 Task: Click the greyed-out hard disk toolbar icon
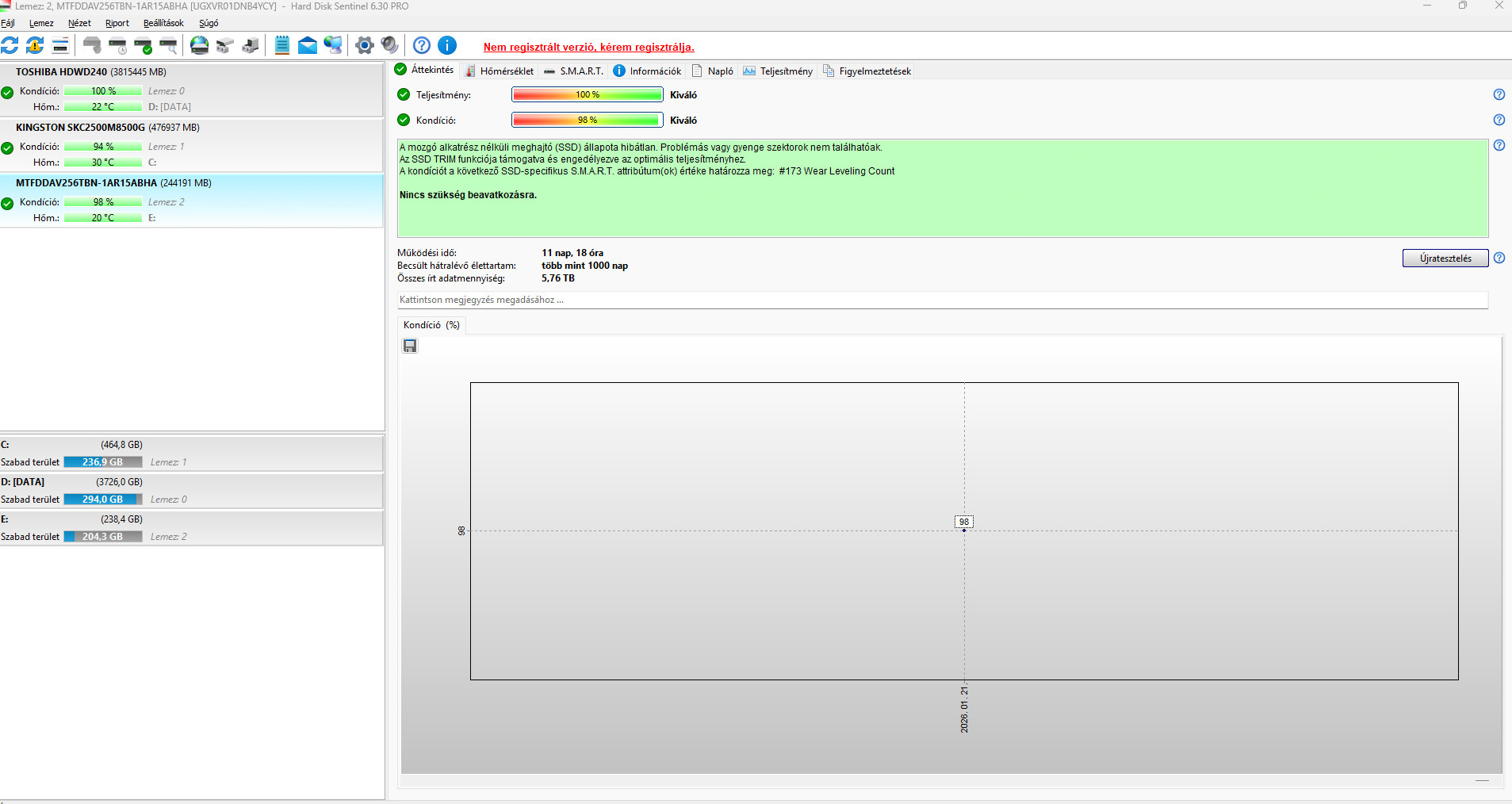click(92, 45)
